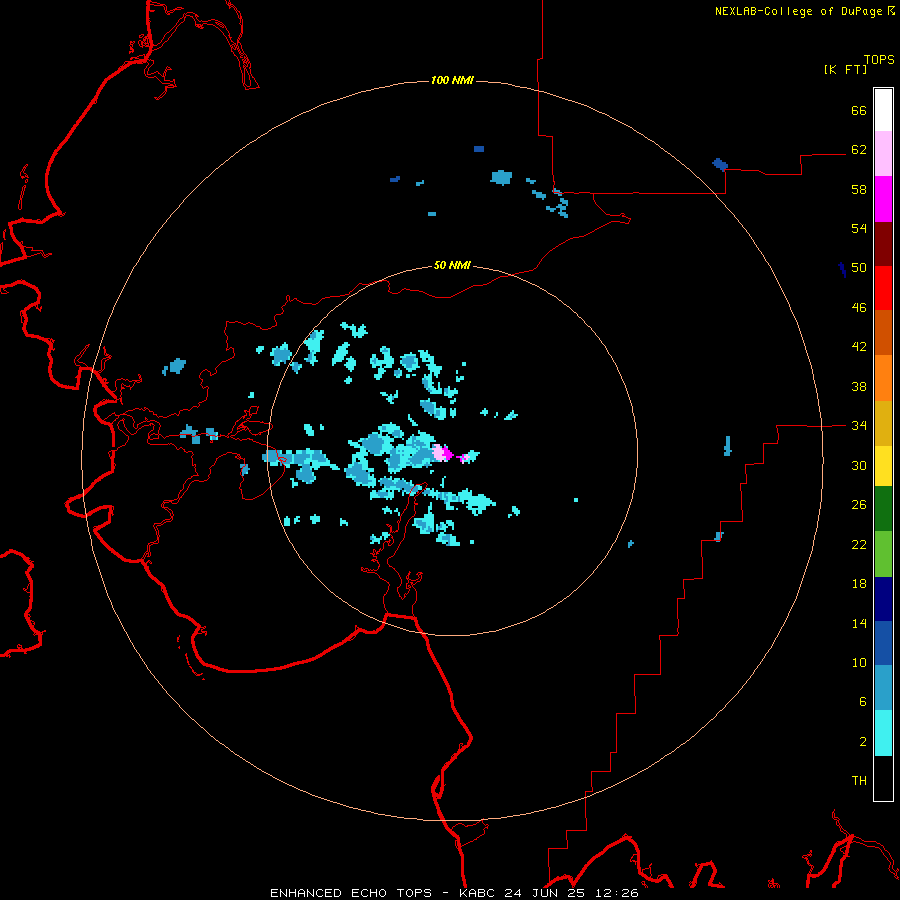
Task: Click the 2 scale label
Action: click(x=863, y=741)
